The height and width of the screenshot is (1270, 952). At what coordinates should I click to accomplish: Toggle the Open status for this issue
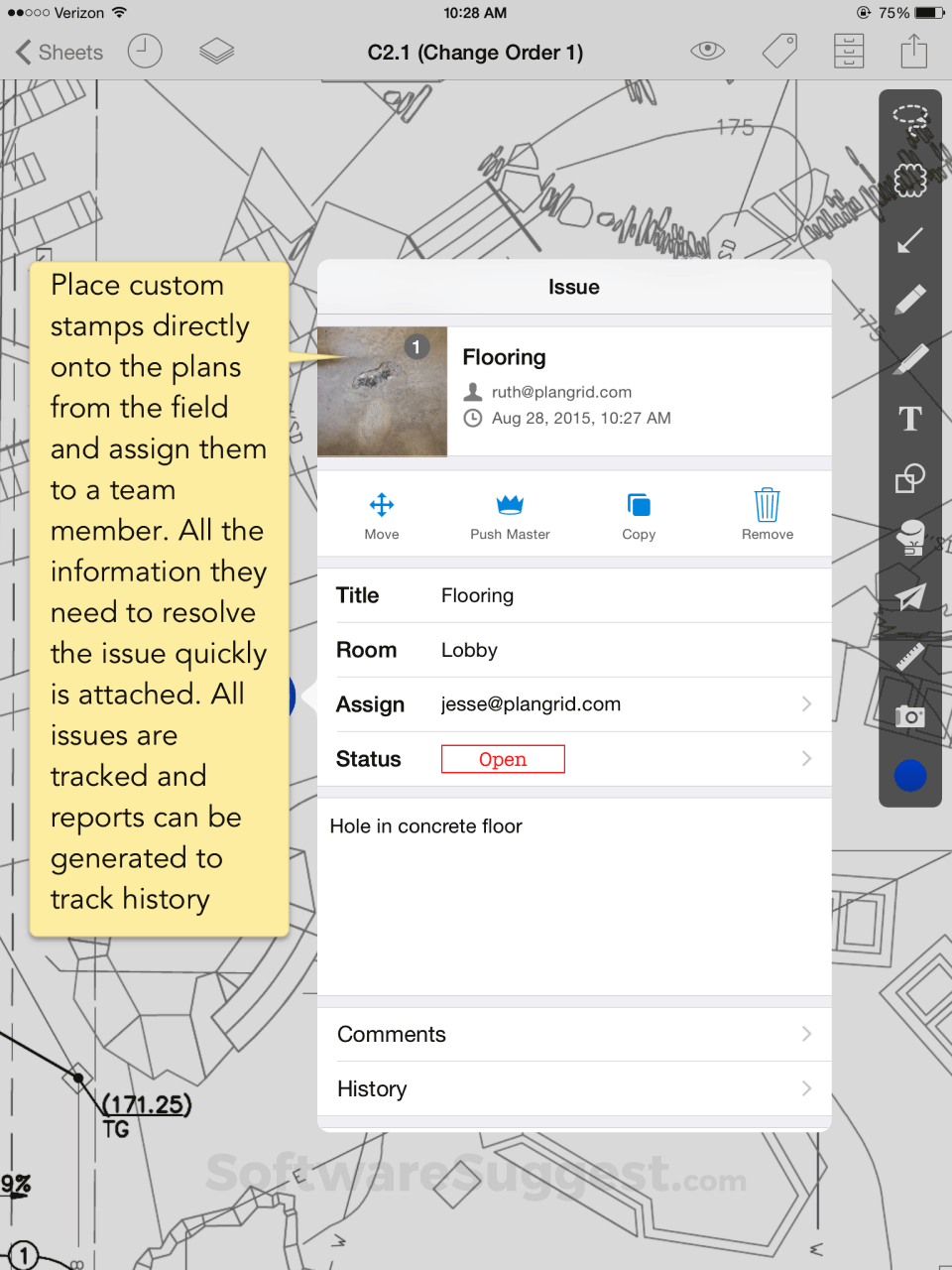pos(503,758)
